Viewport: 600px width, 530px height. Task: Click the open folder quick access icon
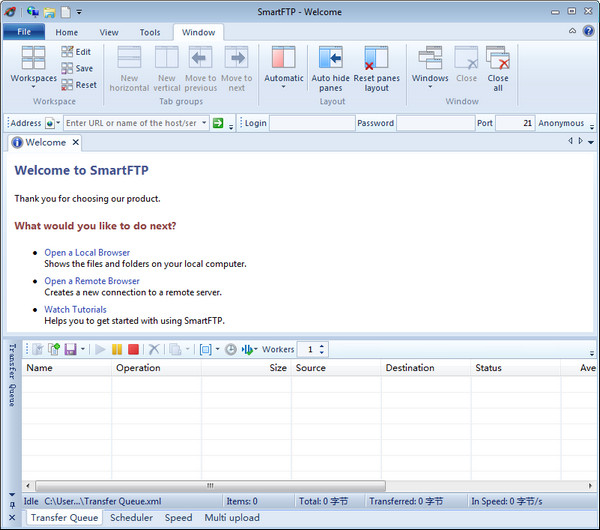pos(50,12)
